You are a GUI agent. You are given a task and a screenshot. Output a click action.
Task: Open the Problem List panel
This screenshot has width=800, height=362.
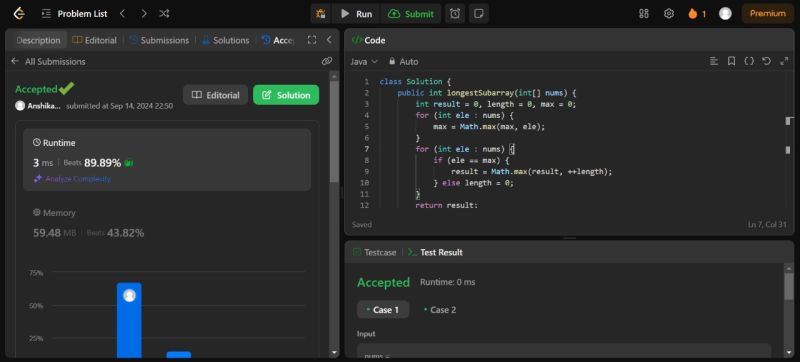pos(74,14)
